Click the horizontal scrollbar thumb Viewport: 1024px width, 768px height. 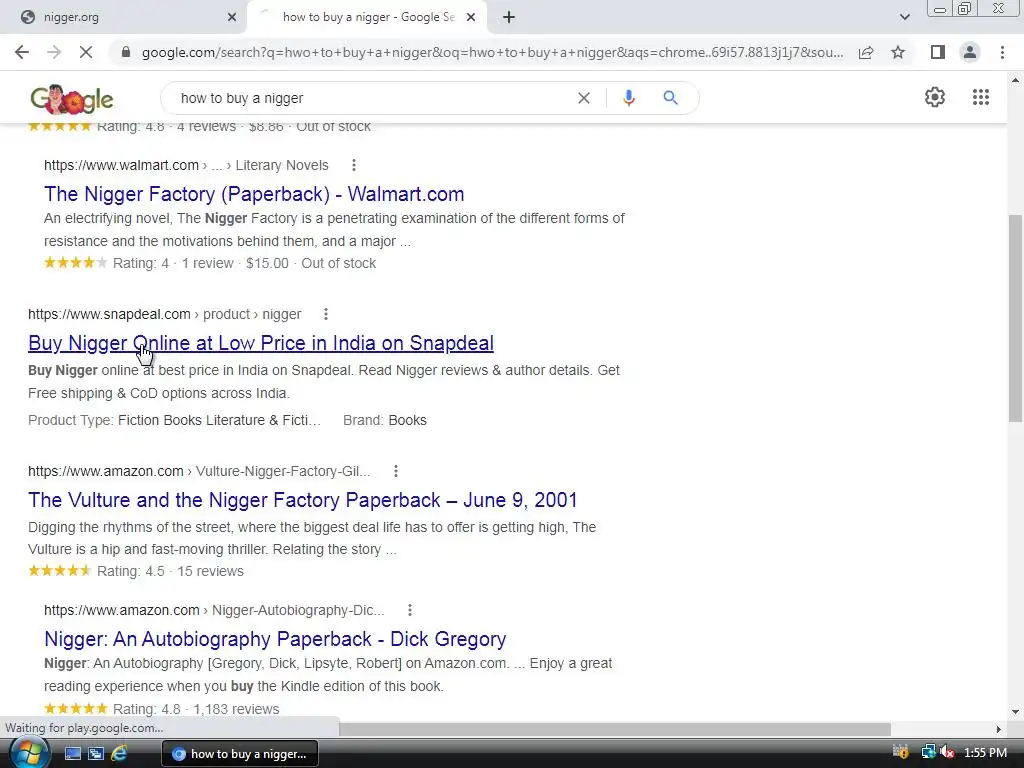[615, 729]
